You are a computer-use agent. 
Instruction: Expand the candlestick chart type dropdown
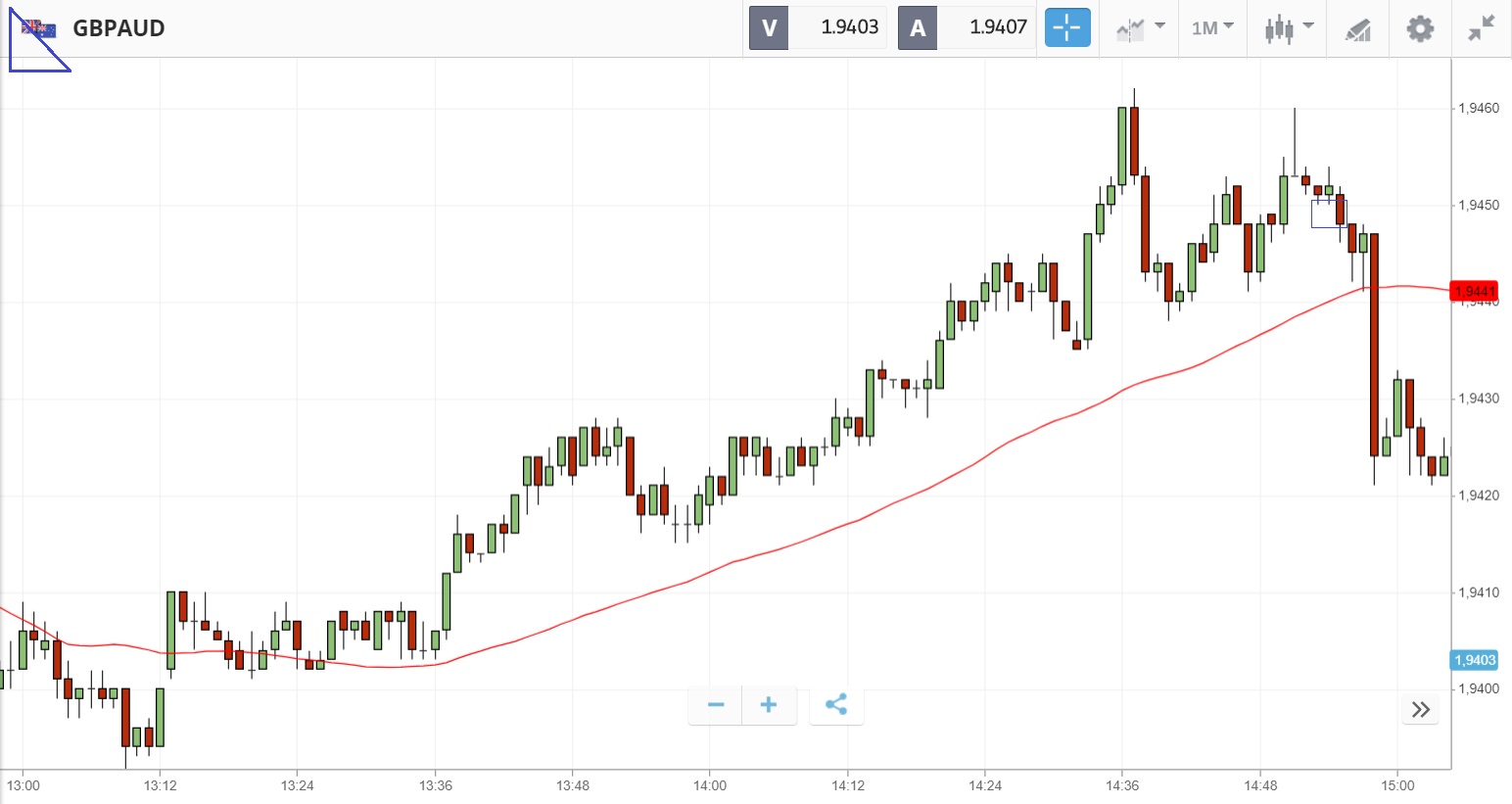1288,28
